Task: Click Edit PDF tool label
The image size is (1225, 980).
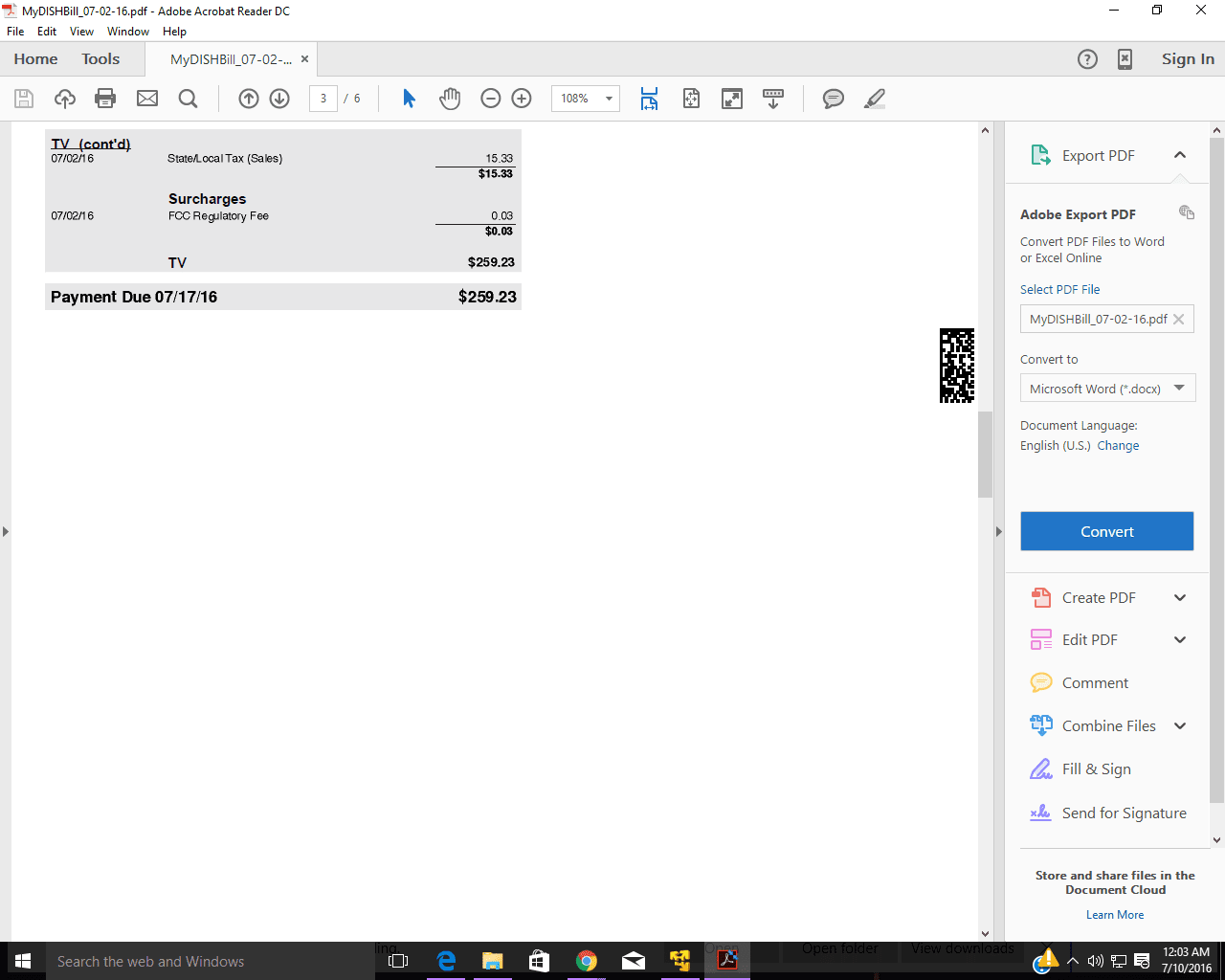Action: [1089, 639]
